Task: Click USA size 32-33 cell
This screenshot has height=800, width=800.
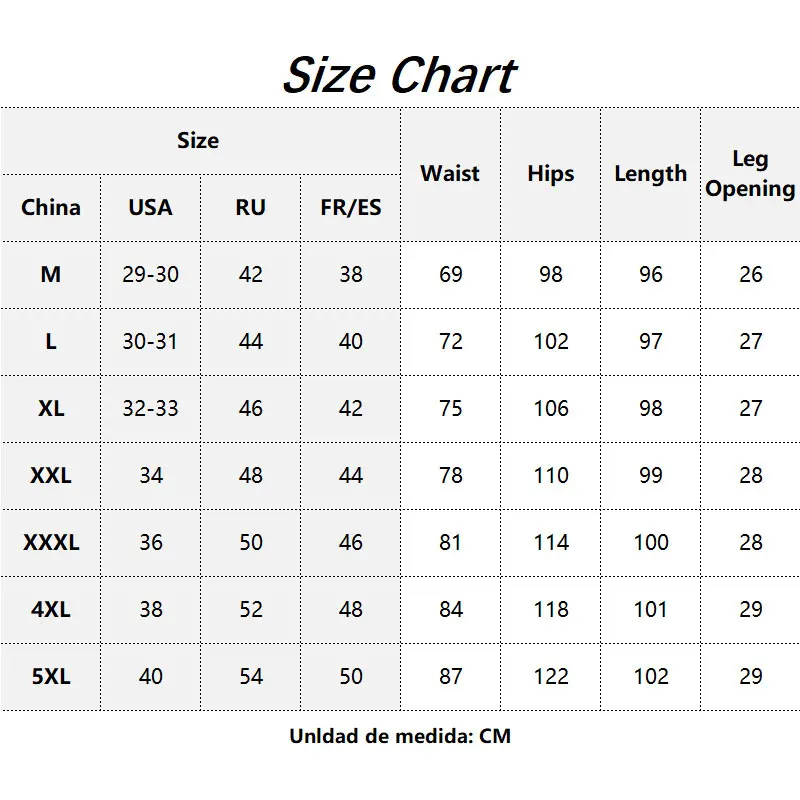Action: (x=150, y=408)
